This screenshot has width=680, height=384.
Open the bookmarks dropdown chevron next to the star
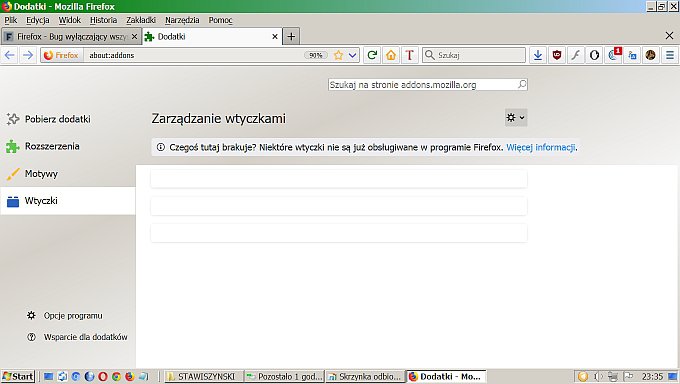pyautogui.click(x=353, y=55)
